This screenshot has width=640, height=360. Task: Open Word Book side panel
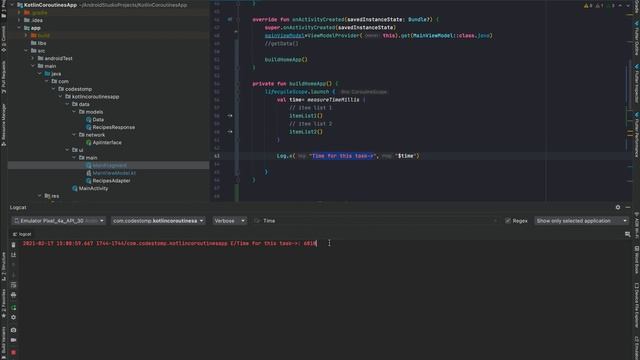(x=636, y=260)
